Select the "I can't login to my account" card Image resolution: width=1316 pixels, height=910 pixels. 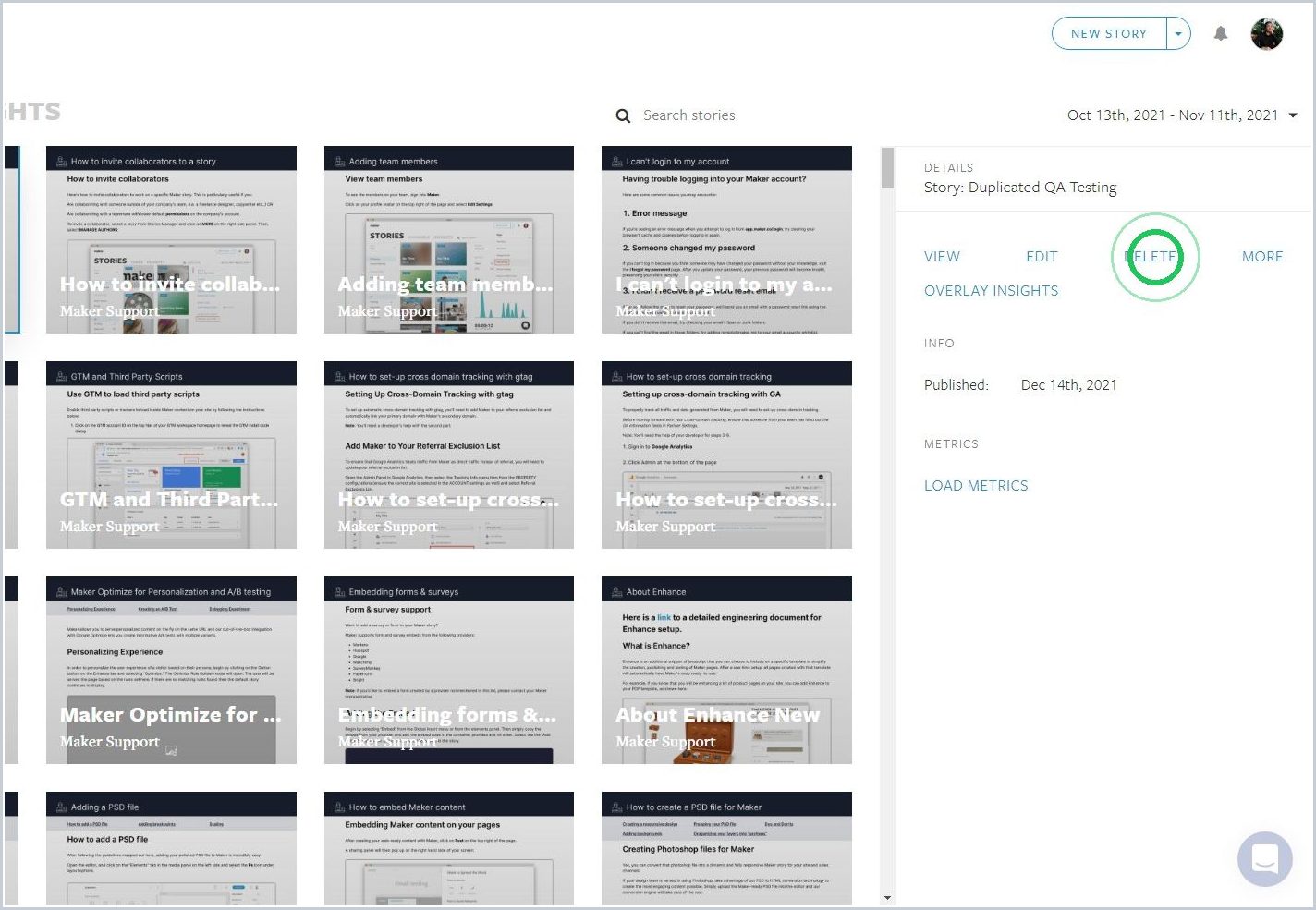pyautogui.click(x=726, y=240)
